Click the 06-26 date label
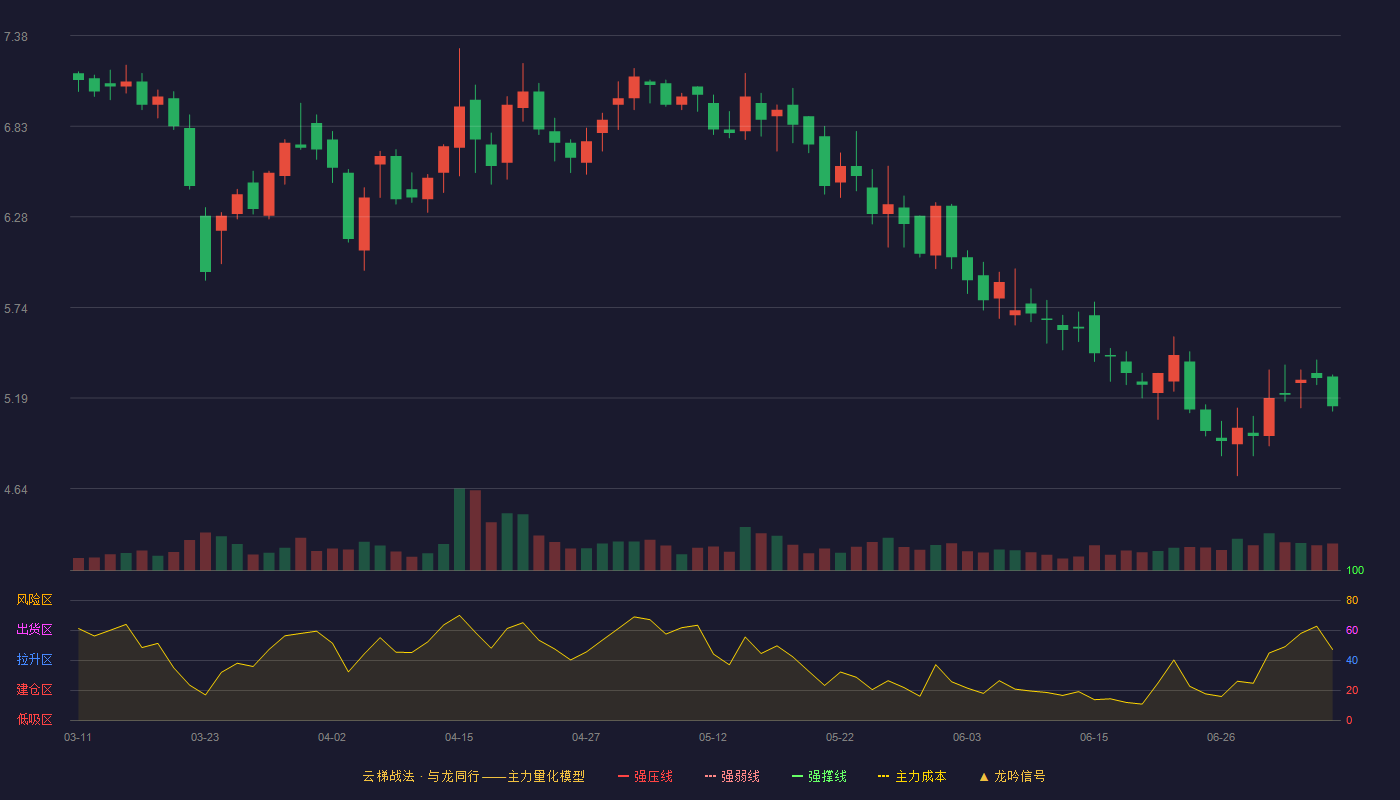The height and width of the screenshot is (800, 1400). pos(1221,737)
